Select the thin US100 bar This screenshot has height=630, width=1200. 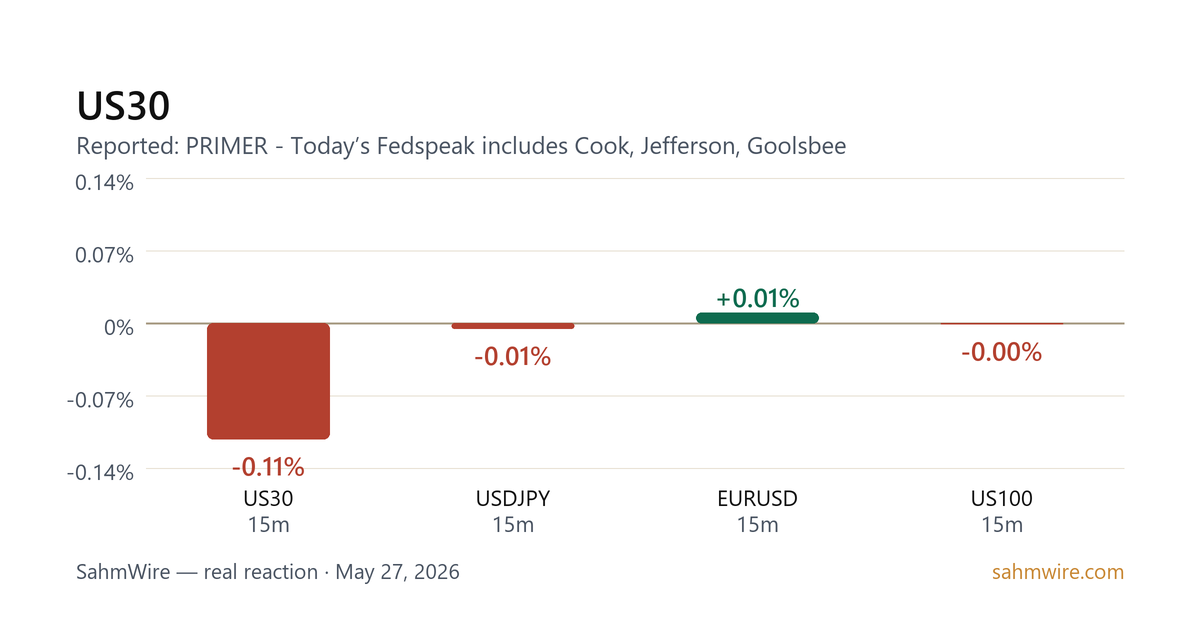(x=1002, y=324)
